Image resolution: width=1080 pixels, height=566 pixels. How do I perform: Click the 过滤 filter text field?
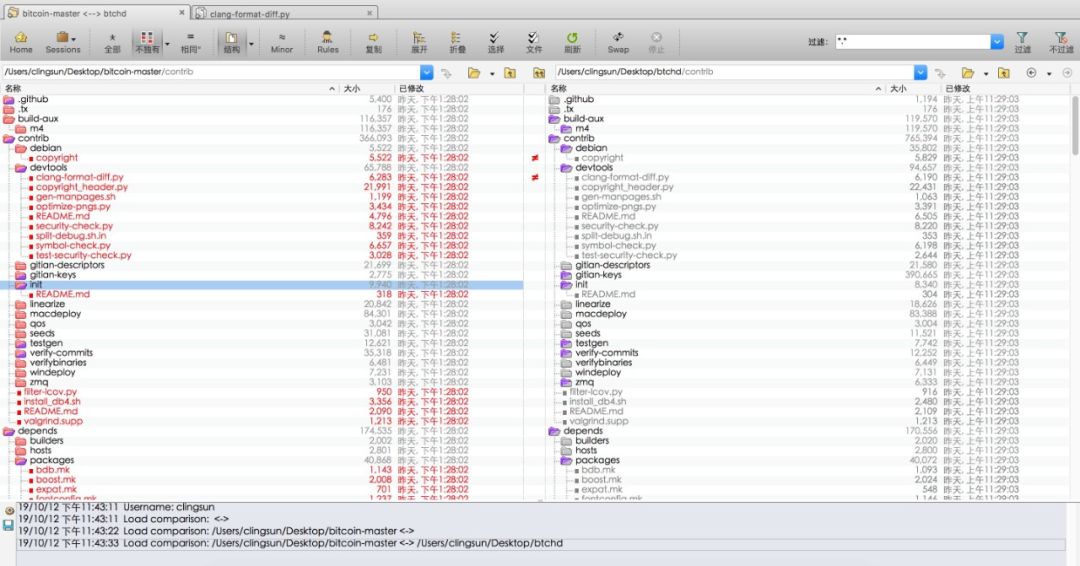point(913,42)
